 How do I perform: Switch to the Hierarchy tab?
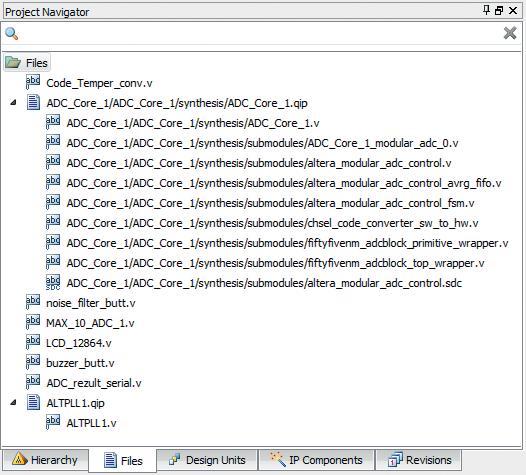pyautogui.click(x=46, y=460)
